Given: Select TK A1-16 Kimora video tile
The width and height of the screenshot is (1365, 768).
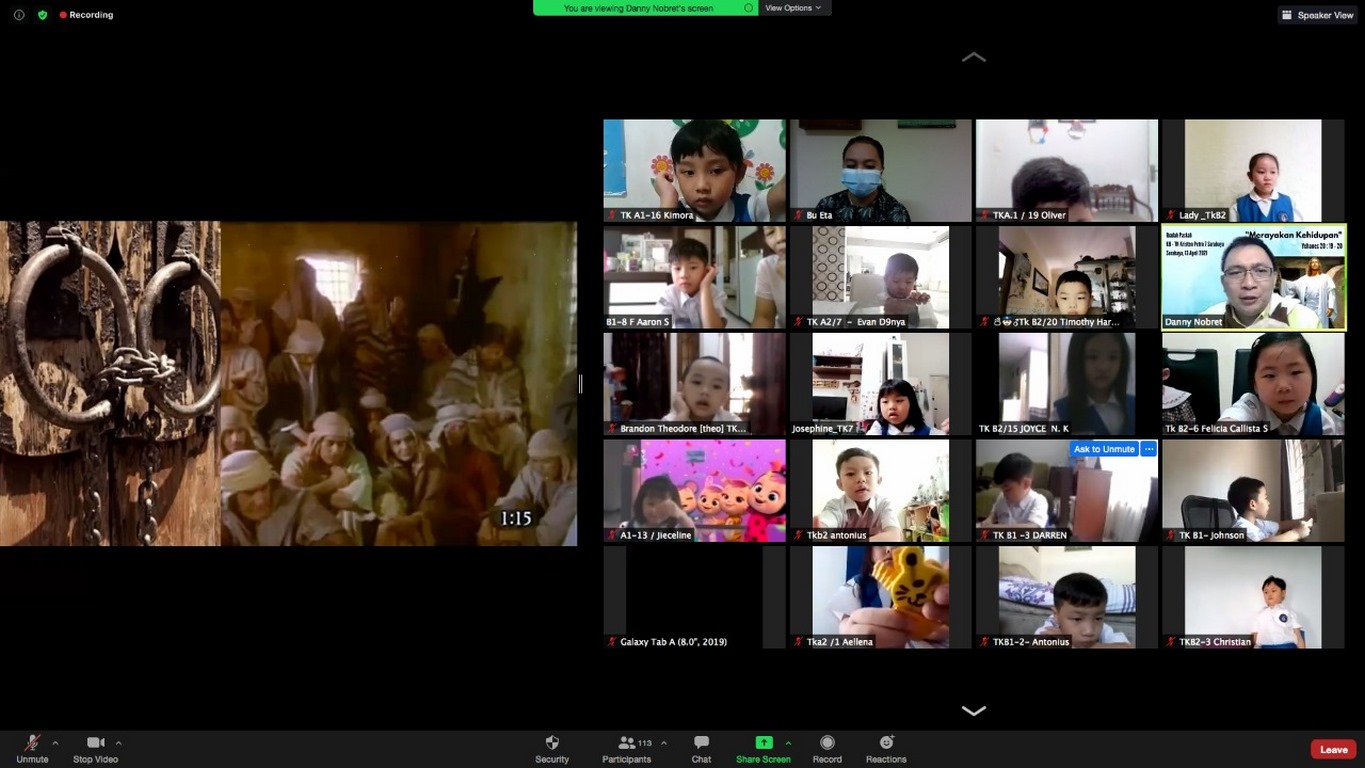Looking at the screenshot, I should click(694, 171).
